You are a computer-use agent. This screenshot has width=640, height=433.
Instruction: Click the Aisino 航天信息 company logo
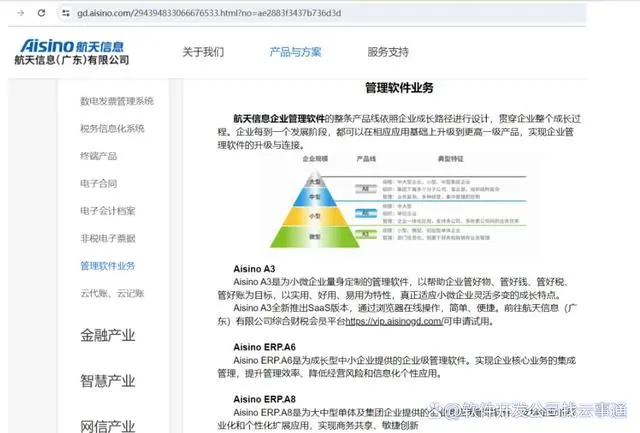point(72,52)
